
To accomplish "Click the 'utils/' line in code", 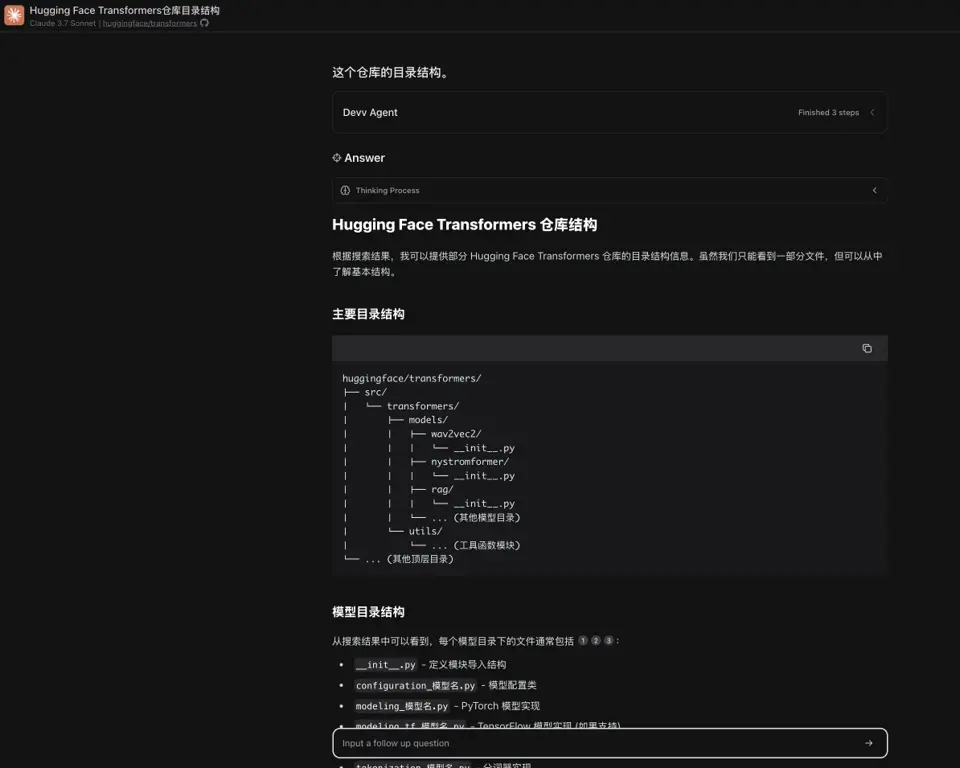I will coord(425,531).
